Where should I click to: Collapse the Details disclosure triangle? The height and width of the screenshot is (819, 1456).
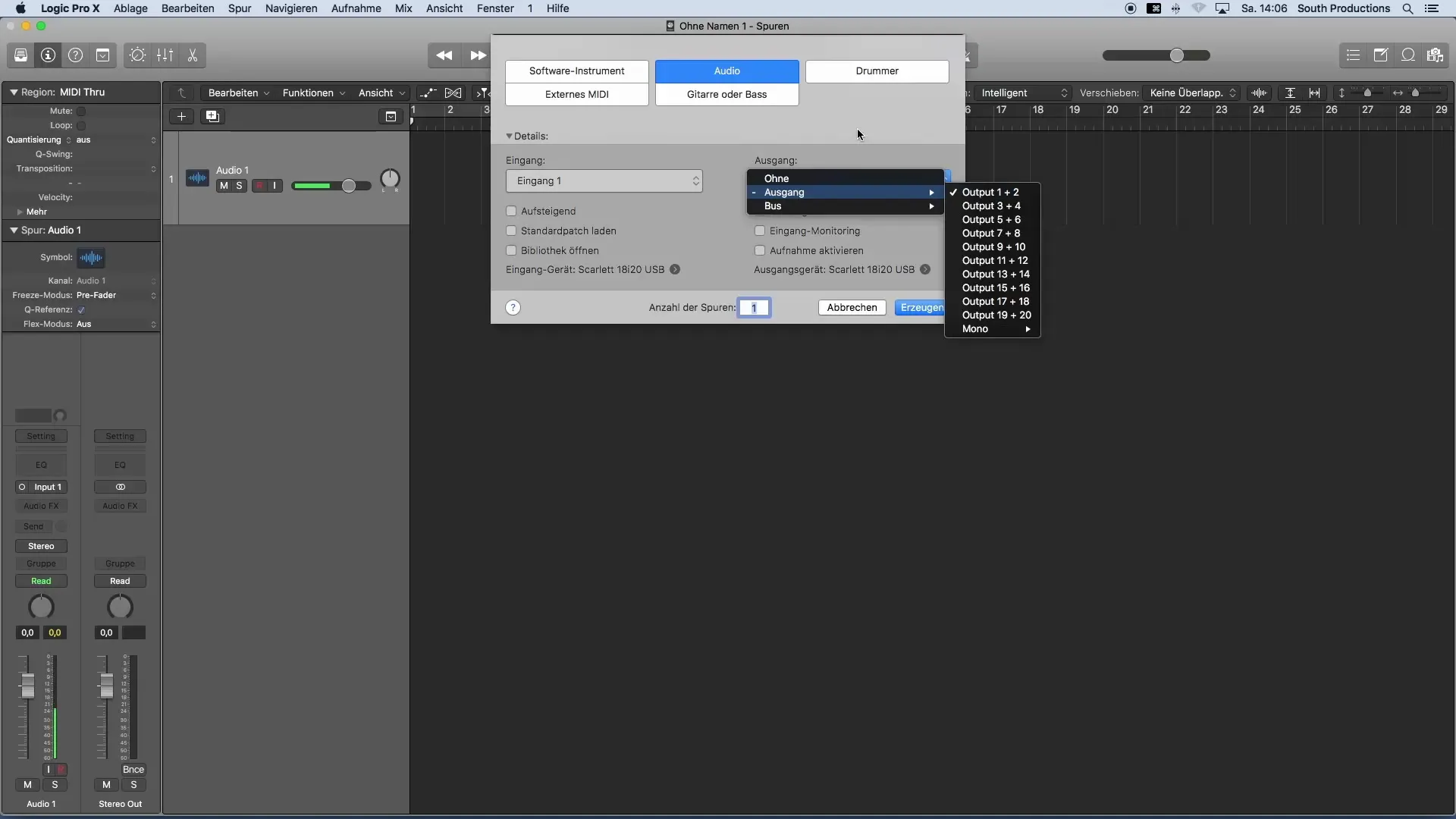[510, 136]
